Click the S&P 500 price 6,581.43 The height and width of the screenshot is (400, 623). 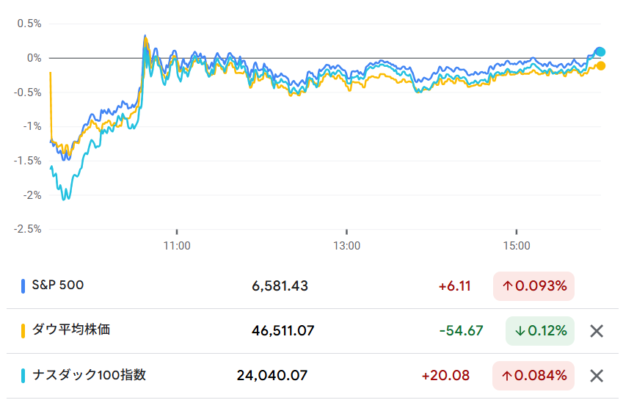(x=280, y=286)
